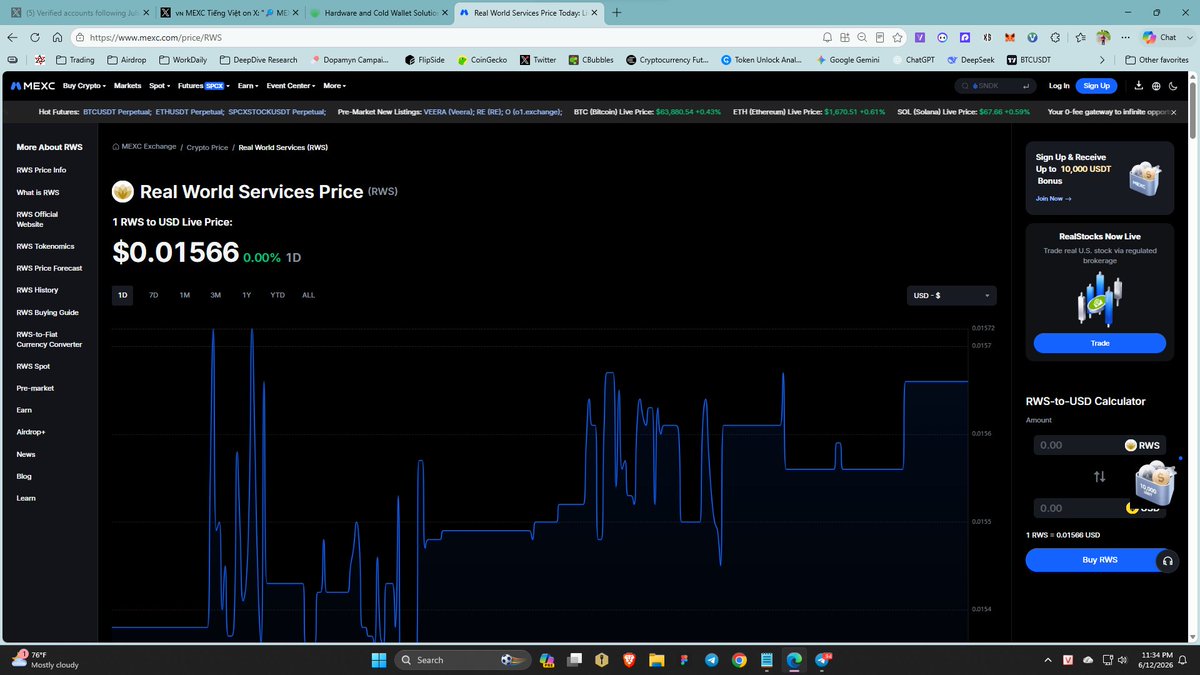Select the 1Y chart range
This screenshot has width=1200, height=675.
(x=246, y=295)
